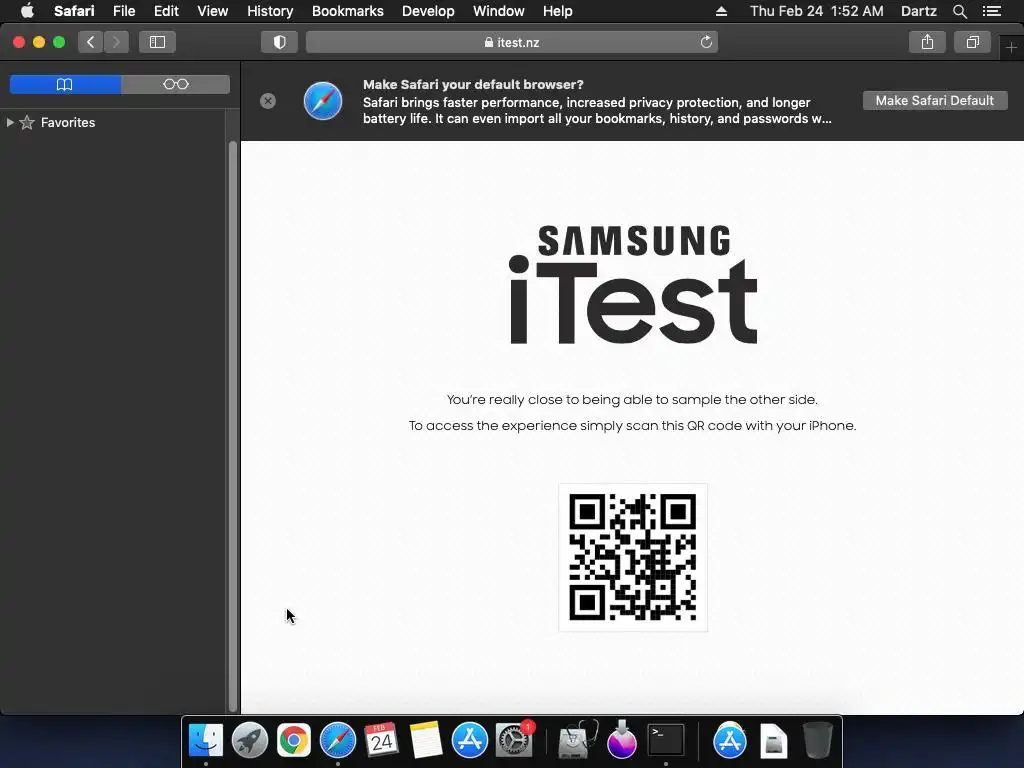The width and height of the screenshot is (1024, 768).
Task: Click the date and time in menu bar
Action: coord(816,11)
